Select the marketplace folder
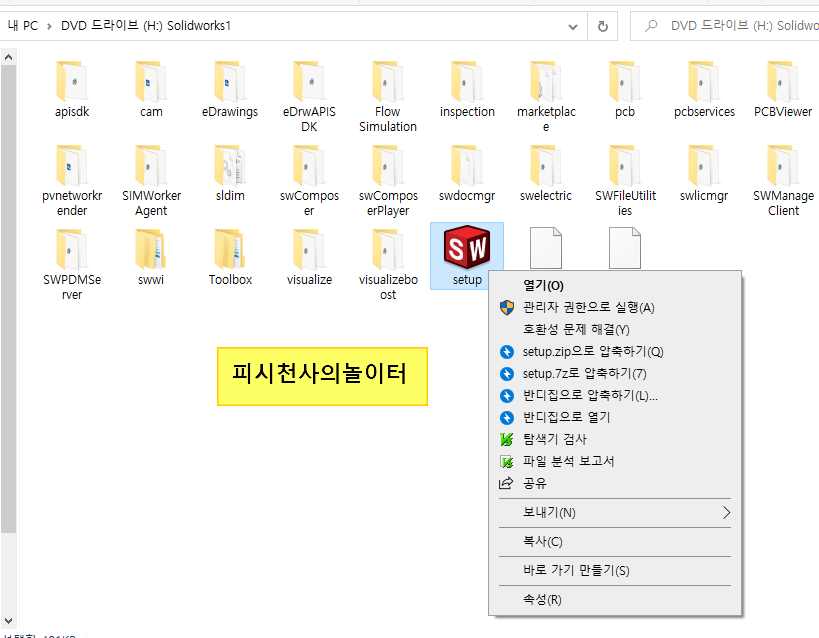819x638 pixels. click(546, 96)
